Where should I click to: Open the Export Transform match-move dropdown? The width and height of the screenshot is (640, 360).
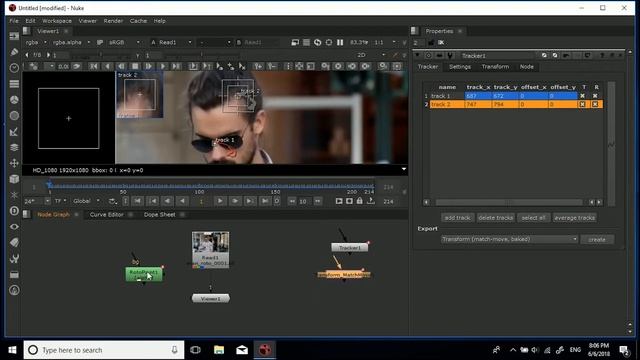pos(509,239)
